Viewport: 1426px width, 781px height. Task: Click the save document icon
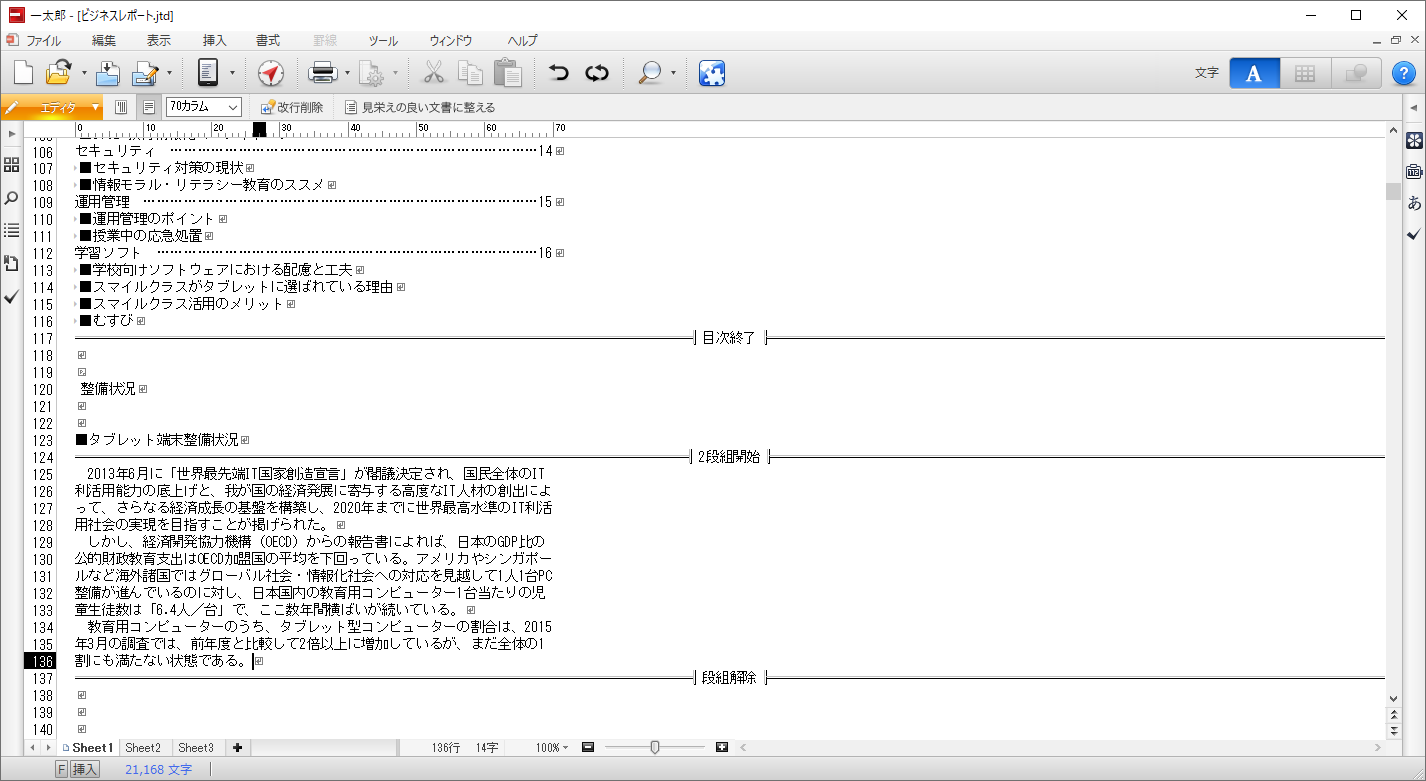click(108, 73)
